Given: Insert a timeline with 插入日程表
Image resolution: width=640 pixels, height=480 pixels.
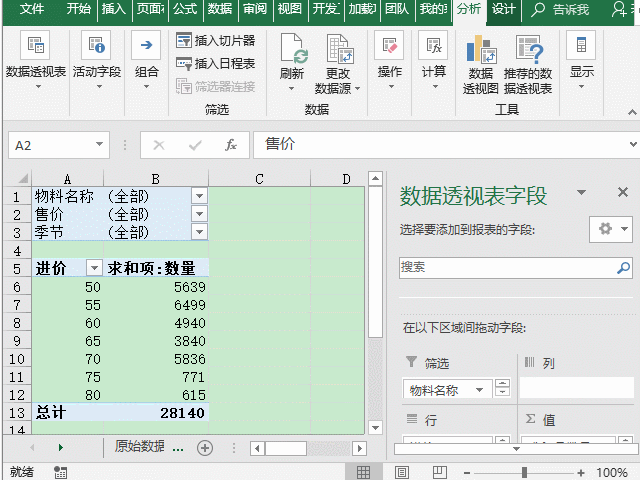Looking at the screenshot, I should pos(216,63).
